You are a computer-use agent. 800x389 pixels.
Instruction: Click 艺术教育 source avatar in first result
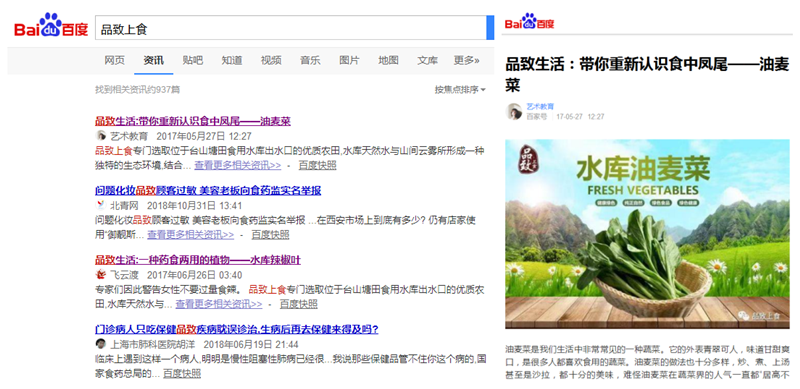(101, 136)
